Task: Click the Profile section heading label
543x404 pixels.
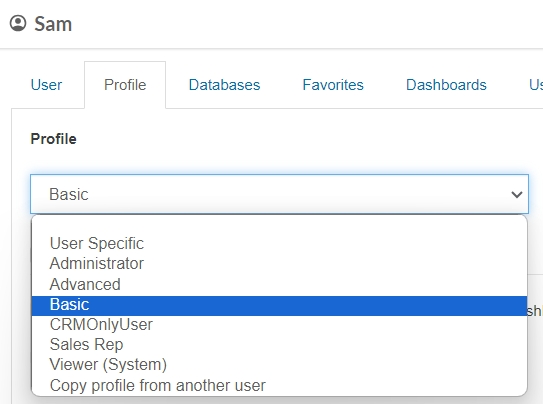Action: tap(53, 139)
